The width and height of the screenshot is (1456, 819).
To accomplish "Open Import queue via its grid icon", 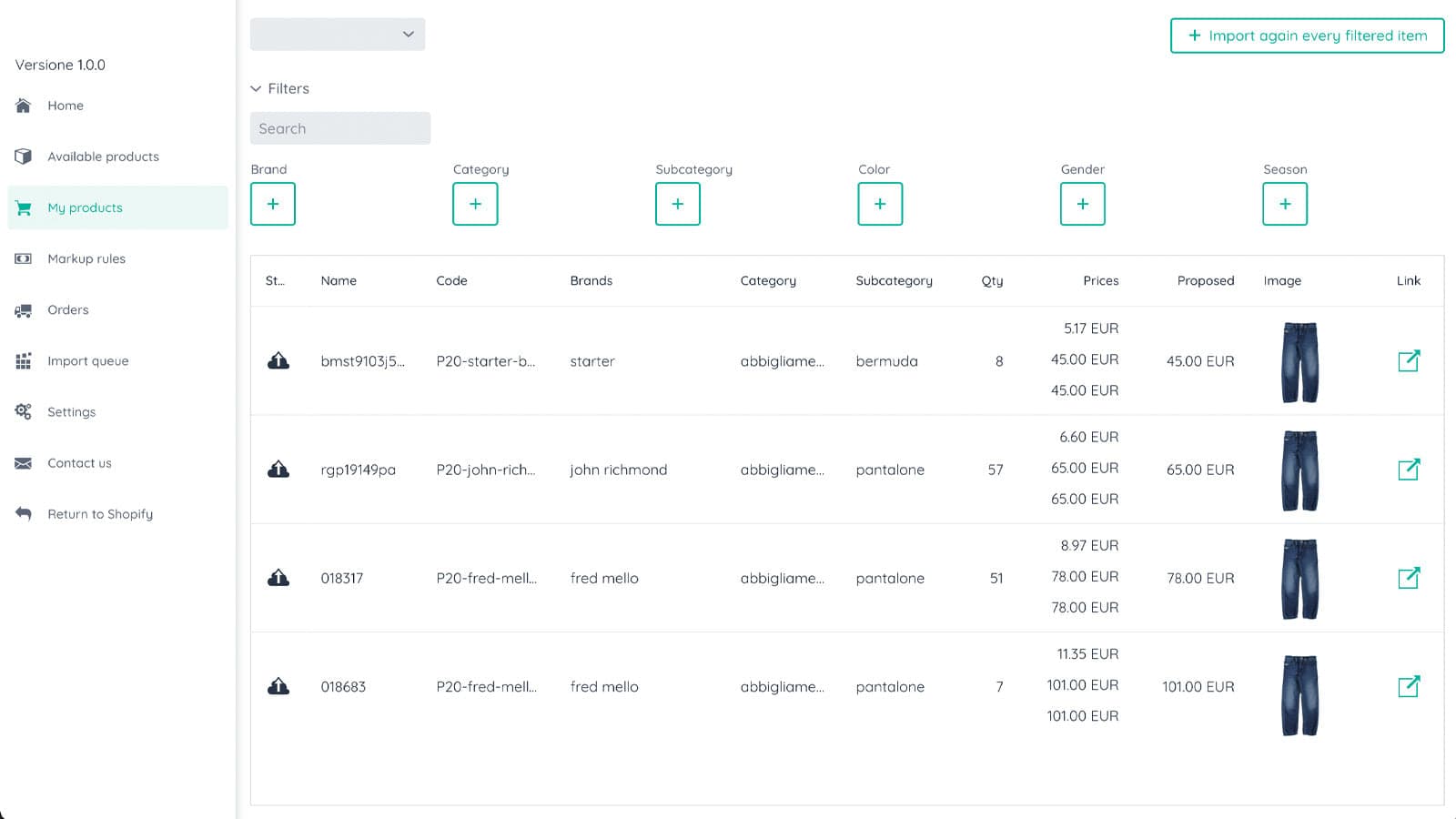I will [x=22, y=360].
